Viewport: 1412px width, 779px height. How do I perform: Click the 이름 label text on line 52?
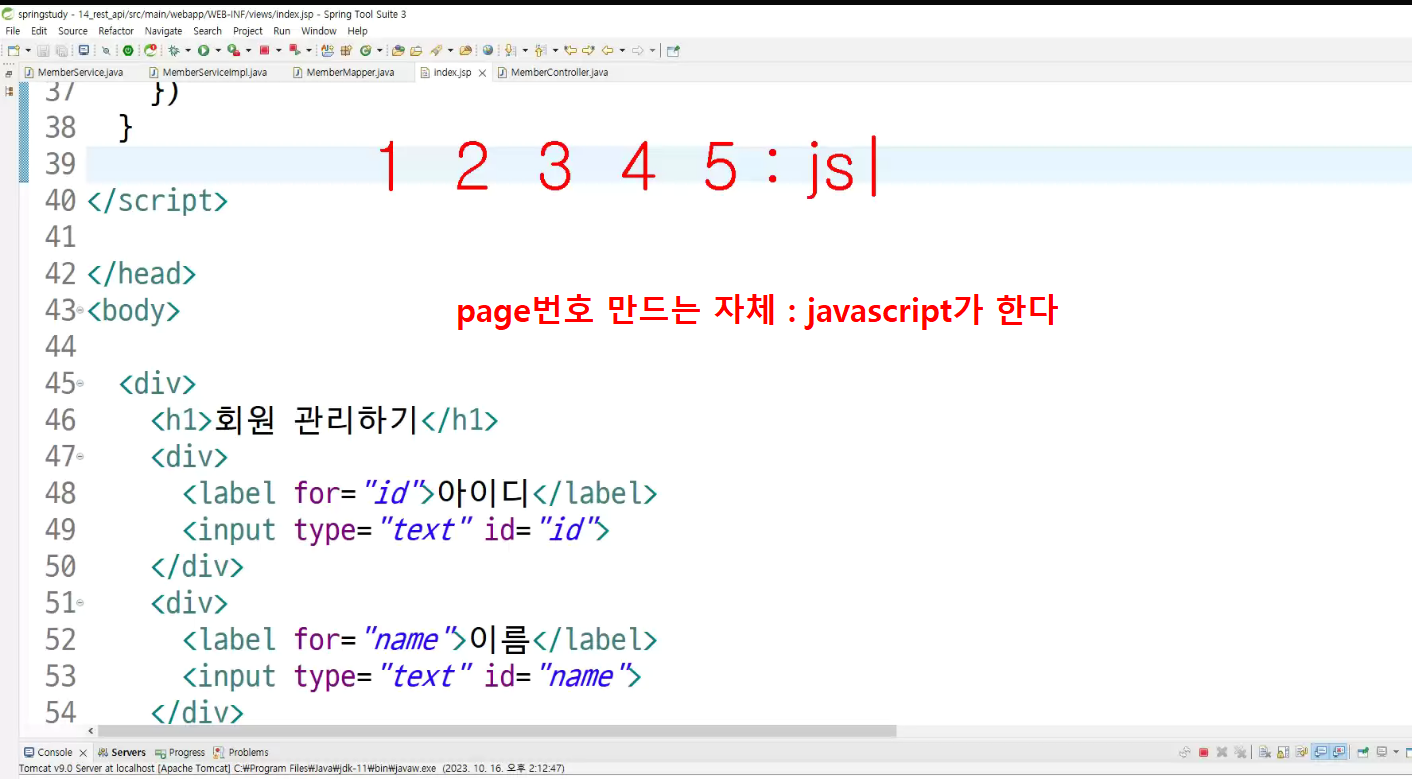499,639
